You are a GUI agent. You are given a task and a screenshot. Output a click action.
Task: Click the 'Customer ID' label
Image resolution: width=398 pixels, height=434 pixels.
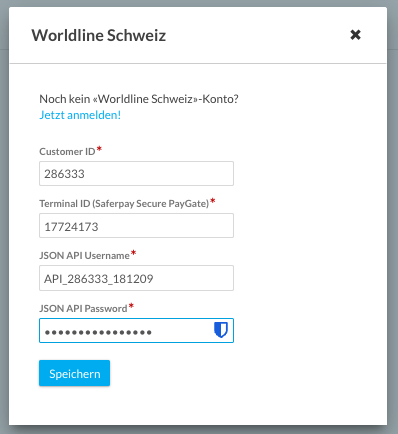click(x=67, y=151)
